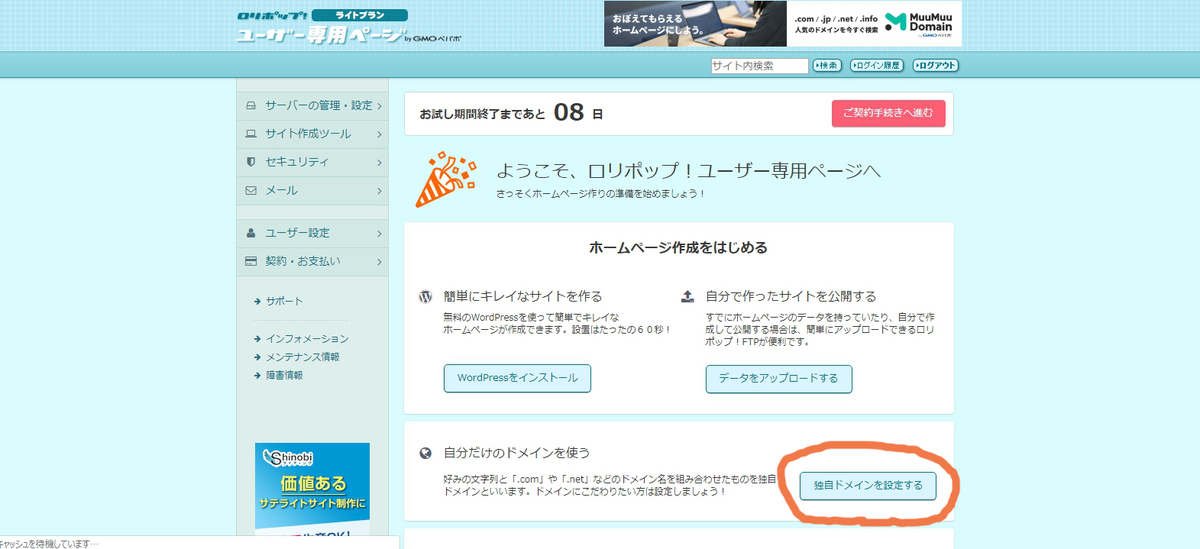This screenshot has height=549, width=1200.
Task: Click the お試し期間終了まであと 08 日 text
Action: [x=511, y=113]
